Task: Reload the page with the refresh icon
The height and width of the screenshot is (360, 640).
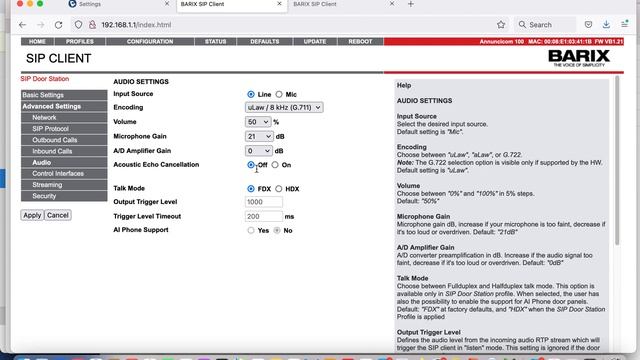Action: tap(58, 25)
